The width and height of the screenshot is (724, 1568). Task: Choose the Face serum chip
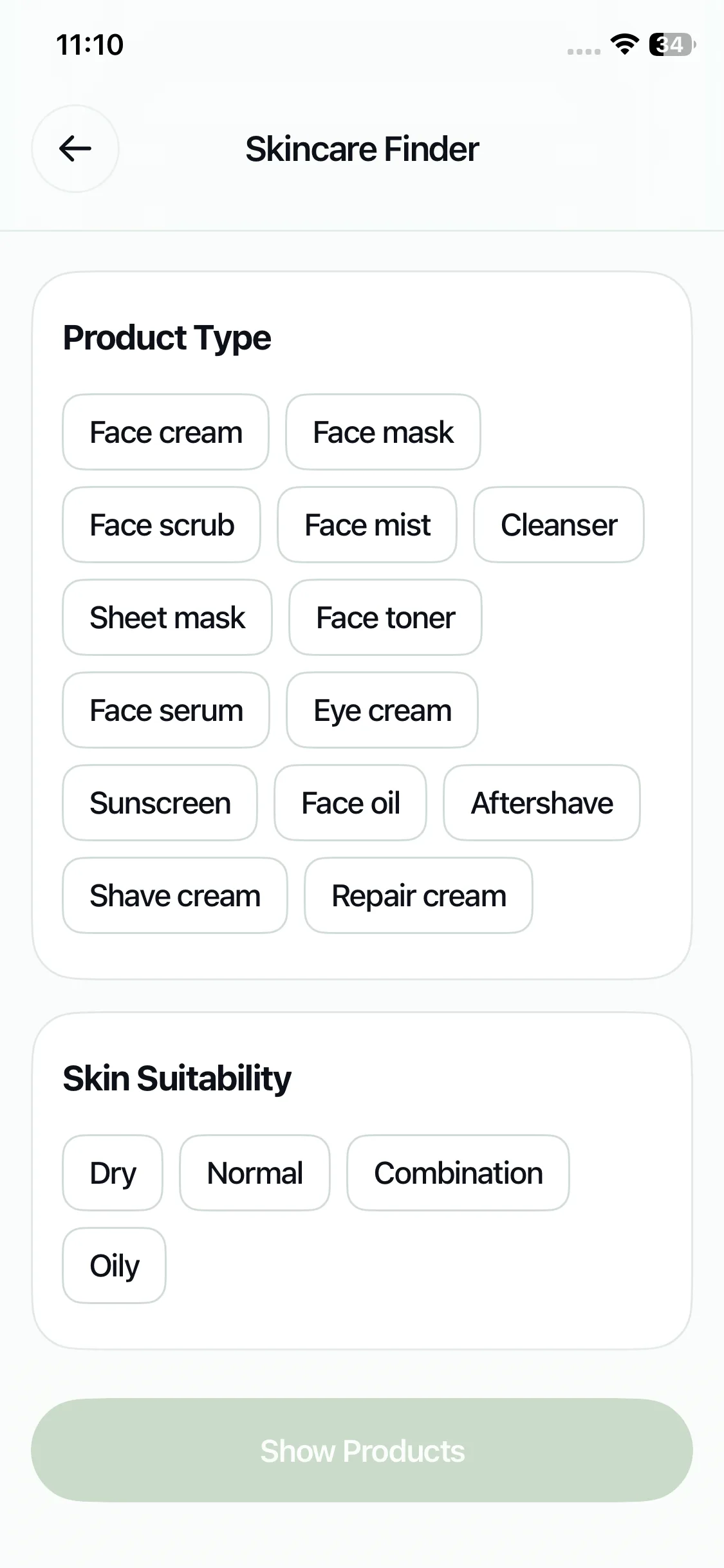[166, 711]
